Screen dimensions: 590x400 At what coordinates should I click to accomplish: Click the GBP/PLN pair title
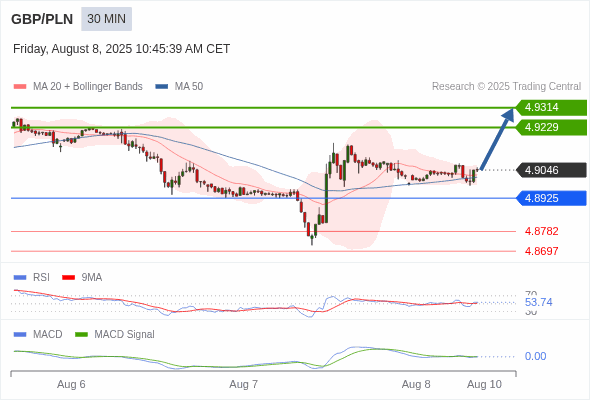pyautogui.click(x=42, y=19)
